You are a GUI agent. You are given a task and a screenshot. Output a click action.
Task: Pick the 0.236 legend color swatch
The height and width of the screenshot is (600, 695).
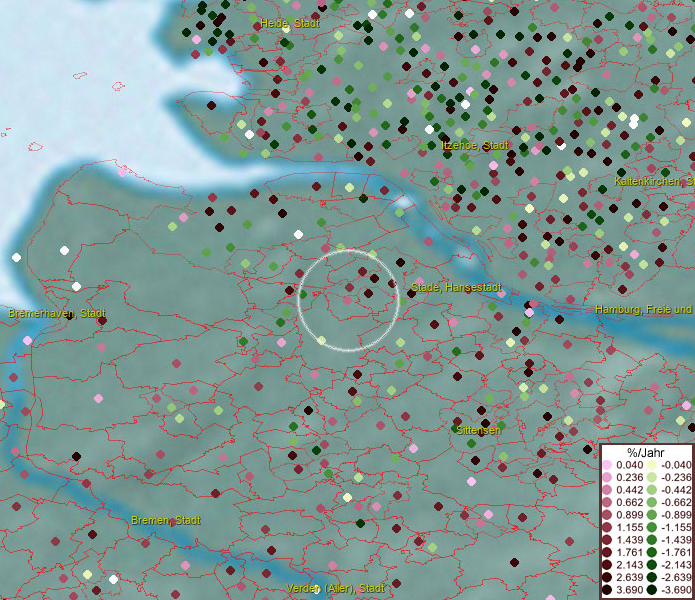[607, 477]
